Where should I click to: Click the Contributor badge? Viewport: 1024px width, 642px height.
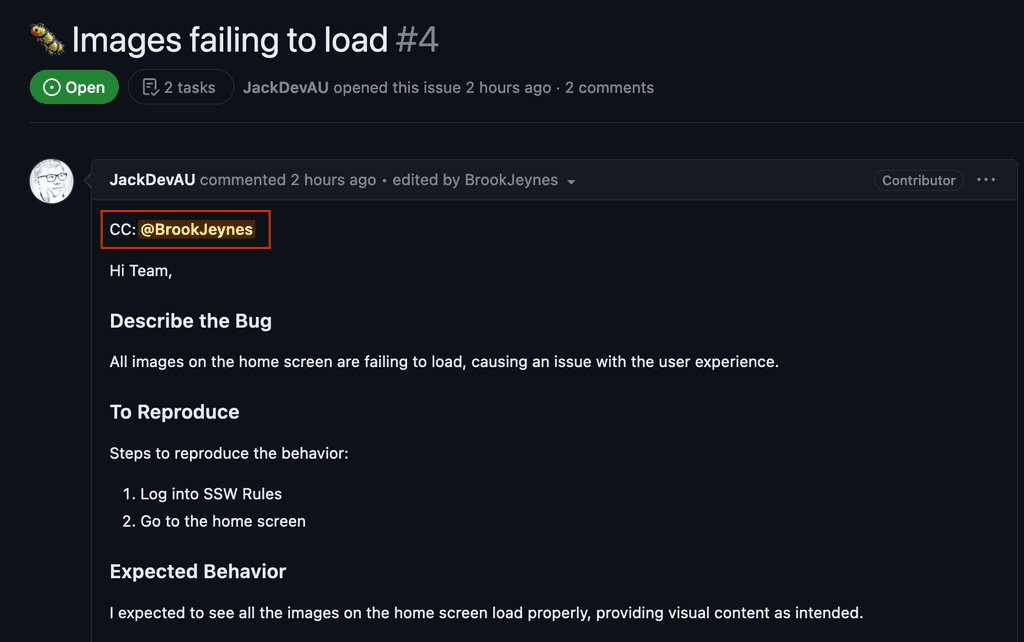pyautogui.click(x=918, y=180)
